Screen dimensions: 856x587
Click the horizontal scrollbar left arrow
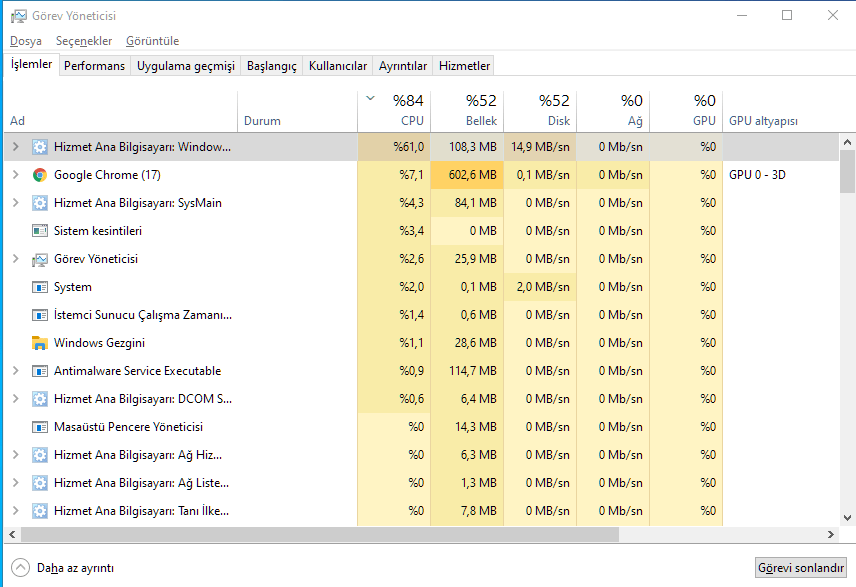pyautogui.click(x=12, y=535)
